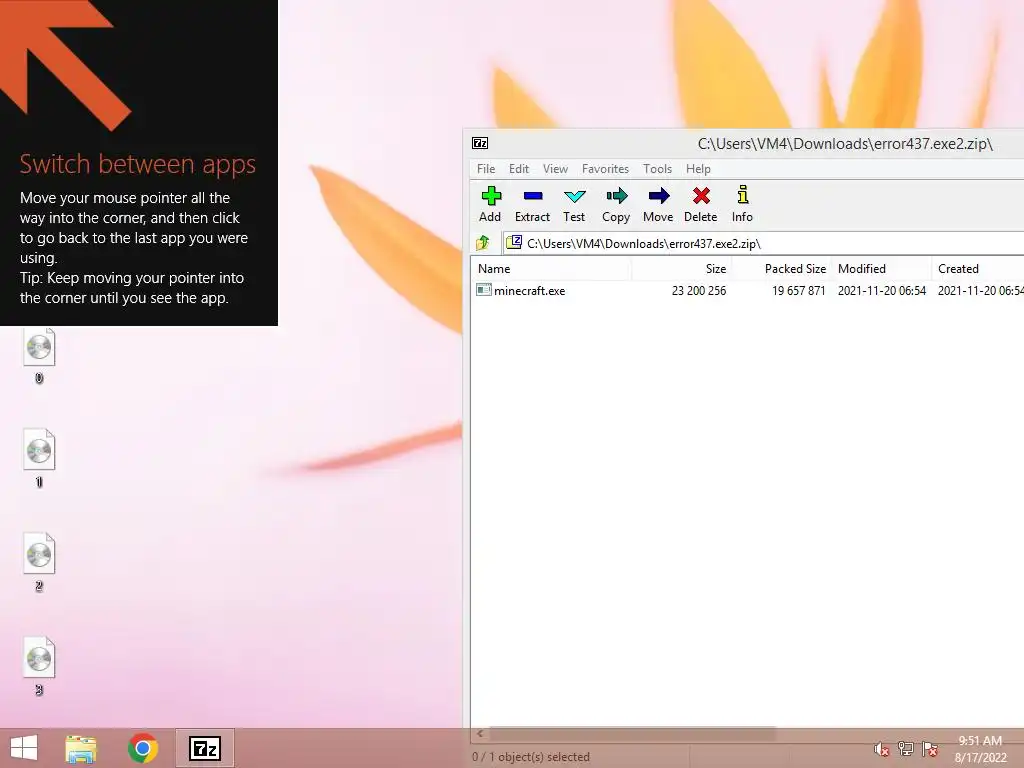This screenshot has width=1024, height=768.
Task: Click size value 23 200 256
Action: (699, 291)
